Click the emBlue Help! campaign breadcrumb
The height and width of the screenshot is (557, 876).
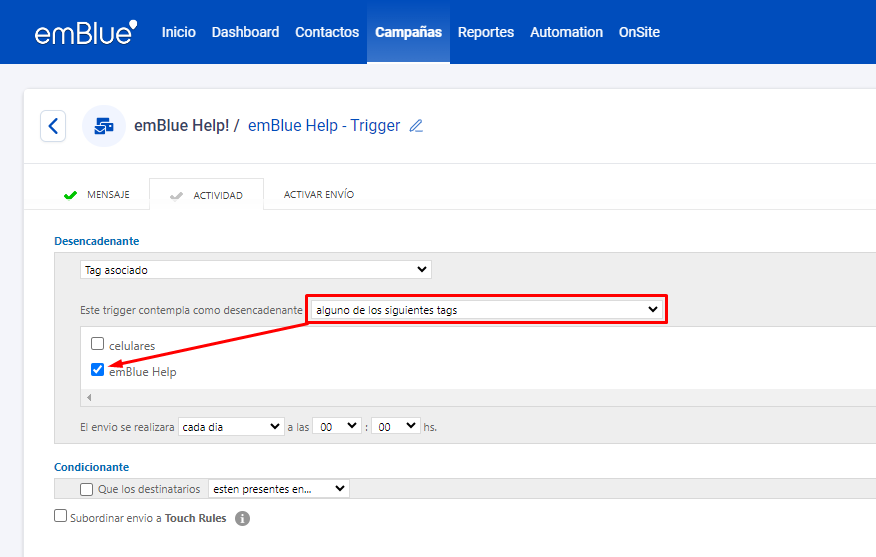click(x=182, y=126)
